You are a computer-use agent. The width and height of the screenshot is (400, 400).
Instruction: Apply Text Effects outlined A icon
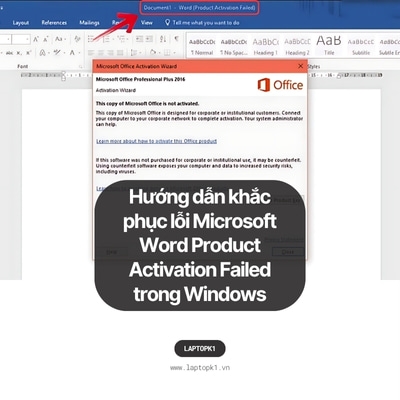[42, 53]
